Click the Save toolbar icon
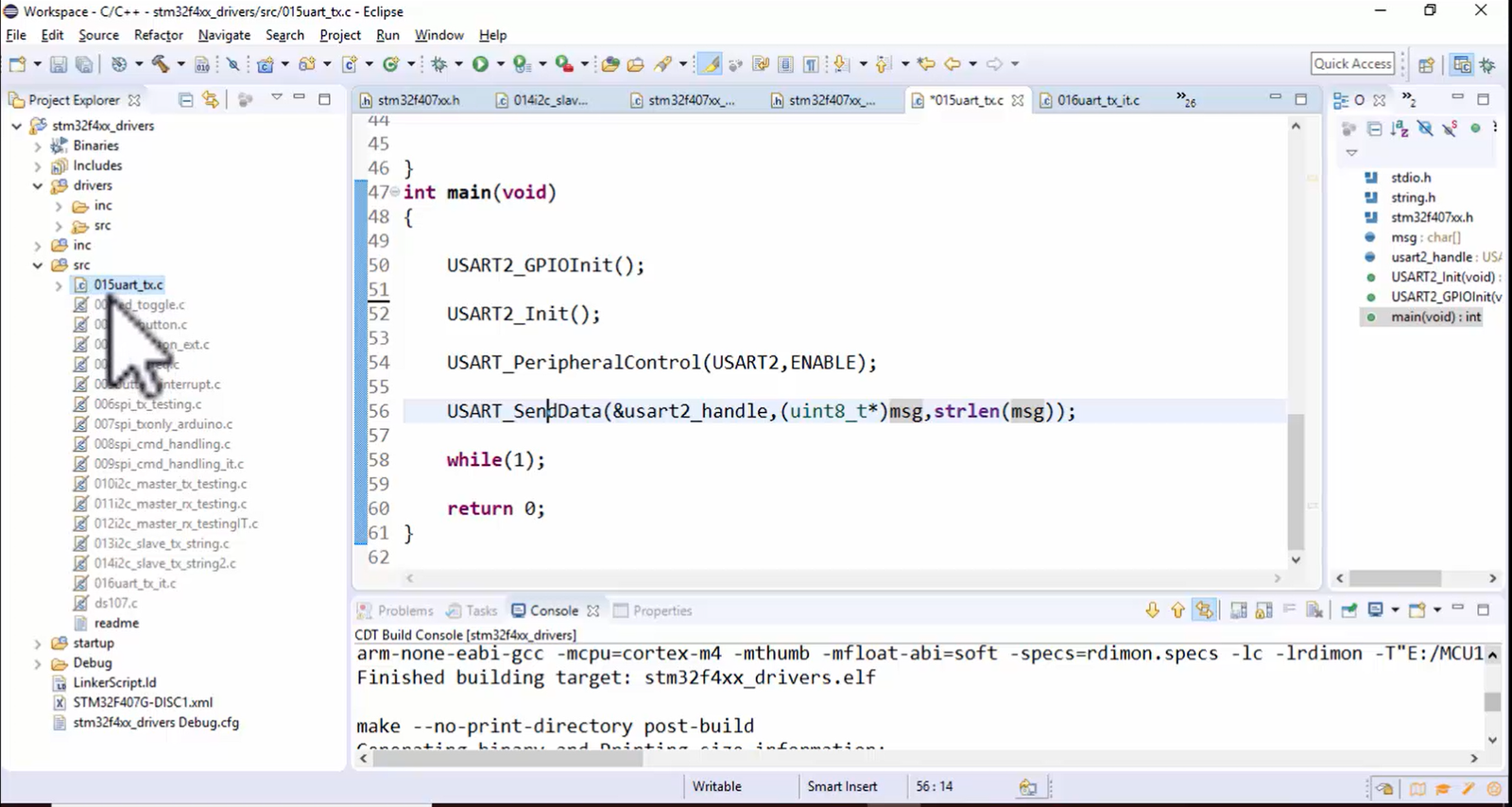Viewport: 1512px width, 807px height. coord(59,64)
